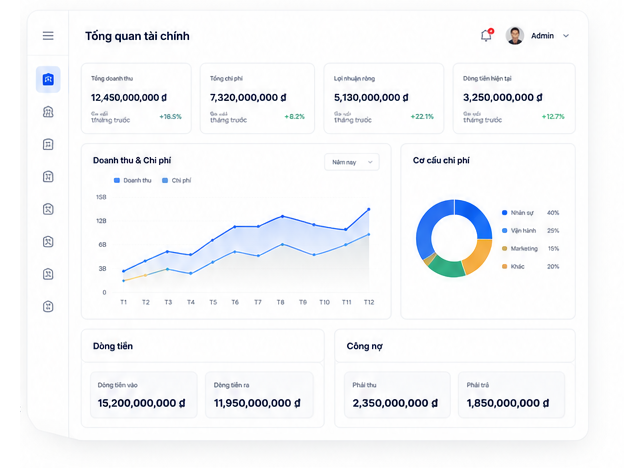Click the Cơ cấu chi phí heading
This screenshot has width=624, height=468.
pyautogui.click(x=441, y=160)
